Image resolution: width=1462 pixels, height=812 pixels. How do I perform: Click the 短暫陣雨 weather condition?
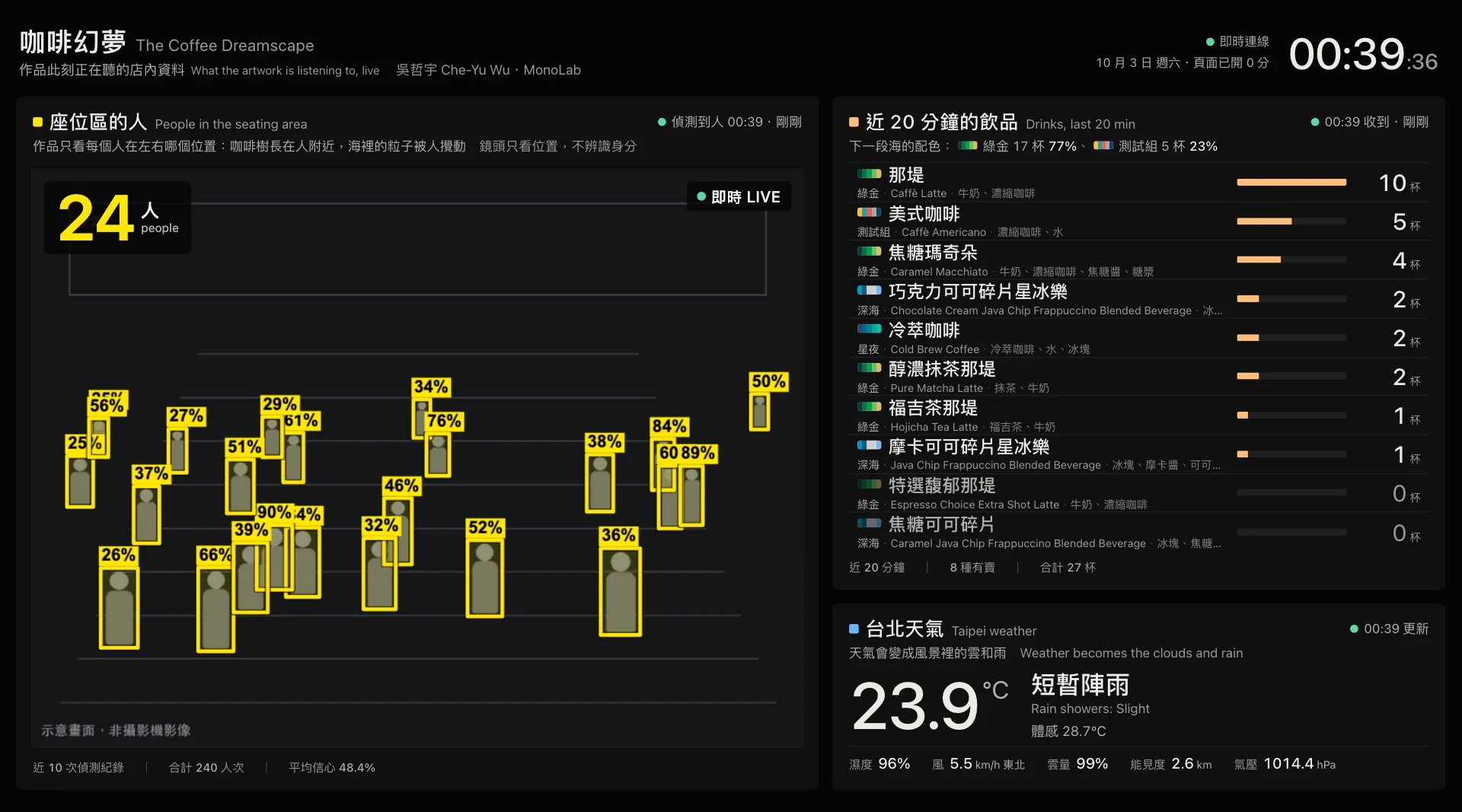pos(1080,685)
